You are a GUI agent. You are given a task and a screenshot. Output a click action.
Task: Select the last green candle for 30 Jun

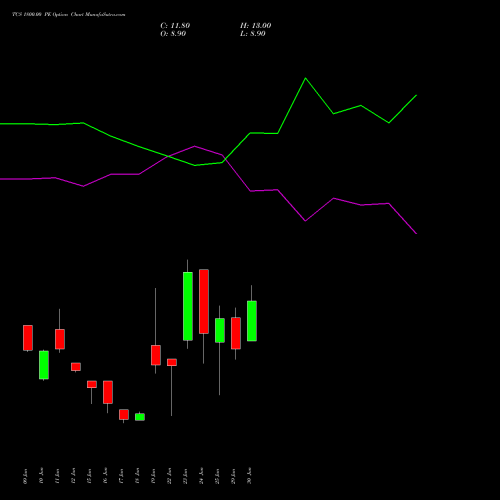point(252,321)
